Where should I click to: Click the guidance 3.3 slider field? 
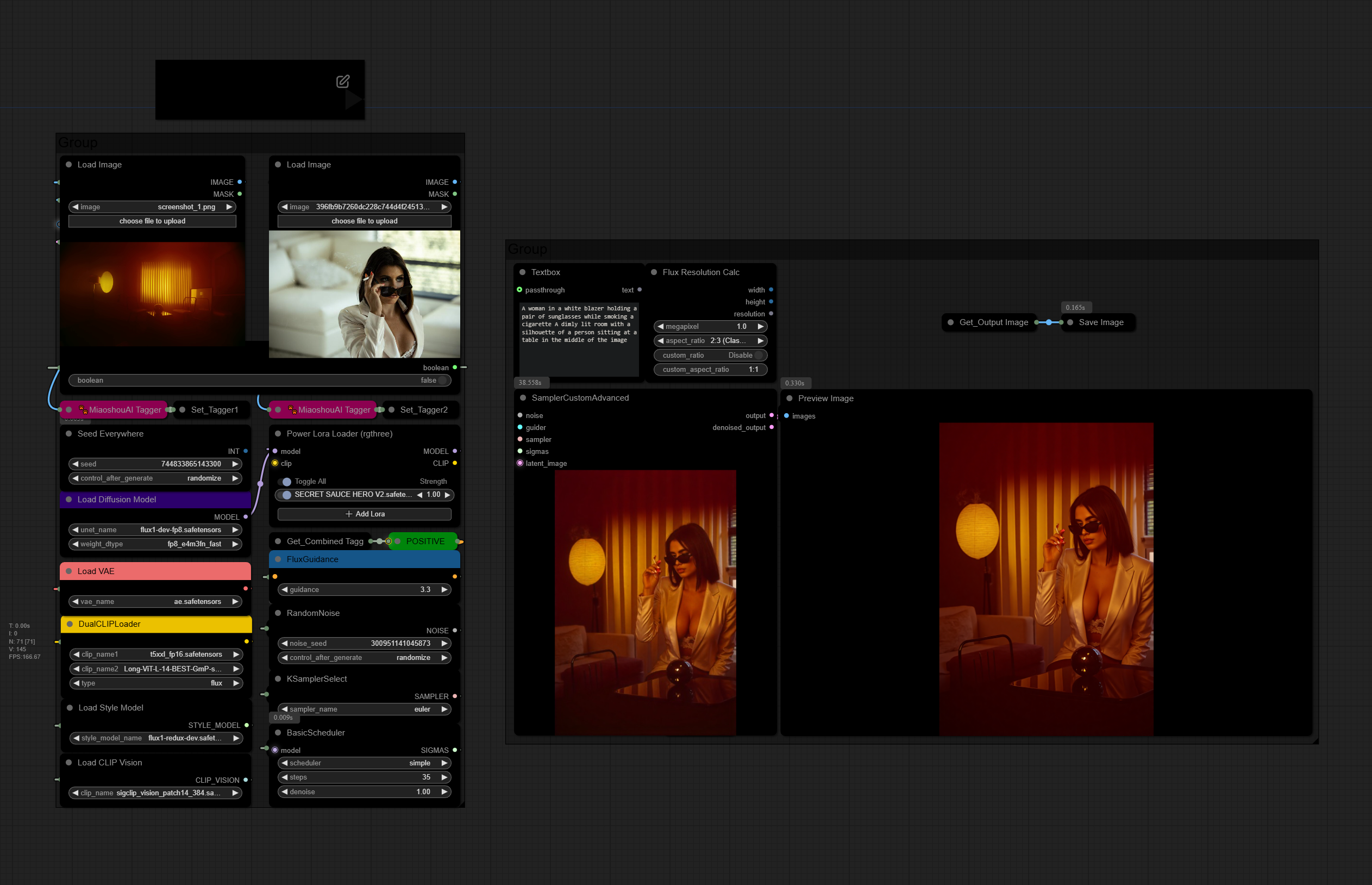tap(365, 590)
